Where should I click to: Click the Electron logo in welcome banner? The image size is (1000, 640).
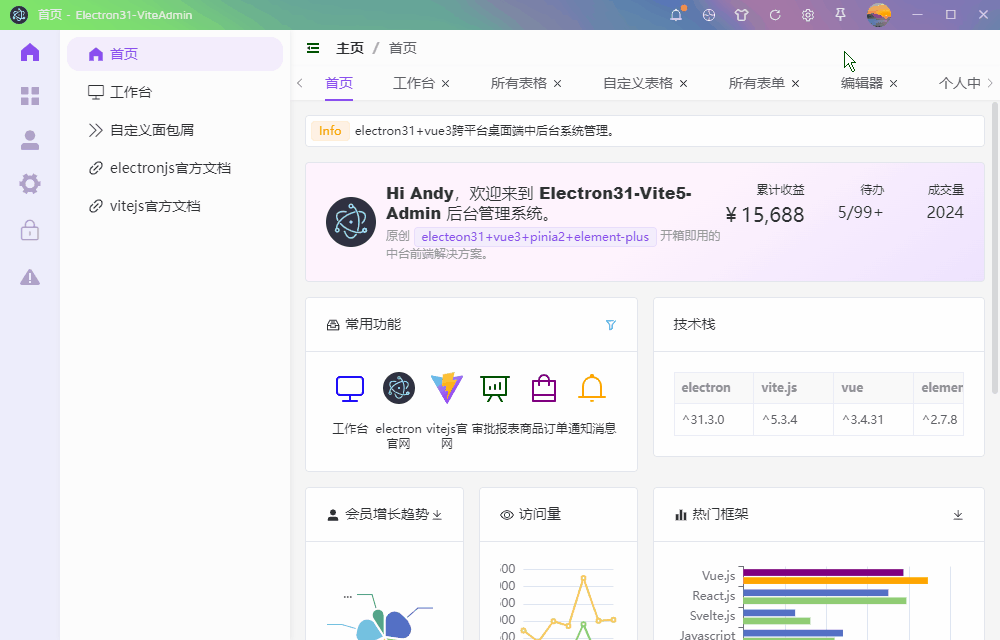click(x=351, y=222)
